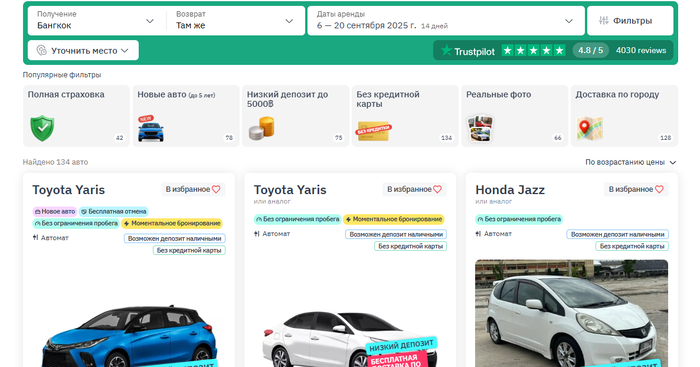Click the Популярные фильтры heading
Screen dimensions: 700x367
[x=62, y=75]
